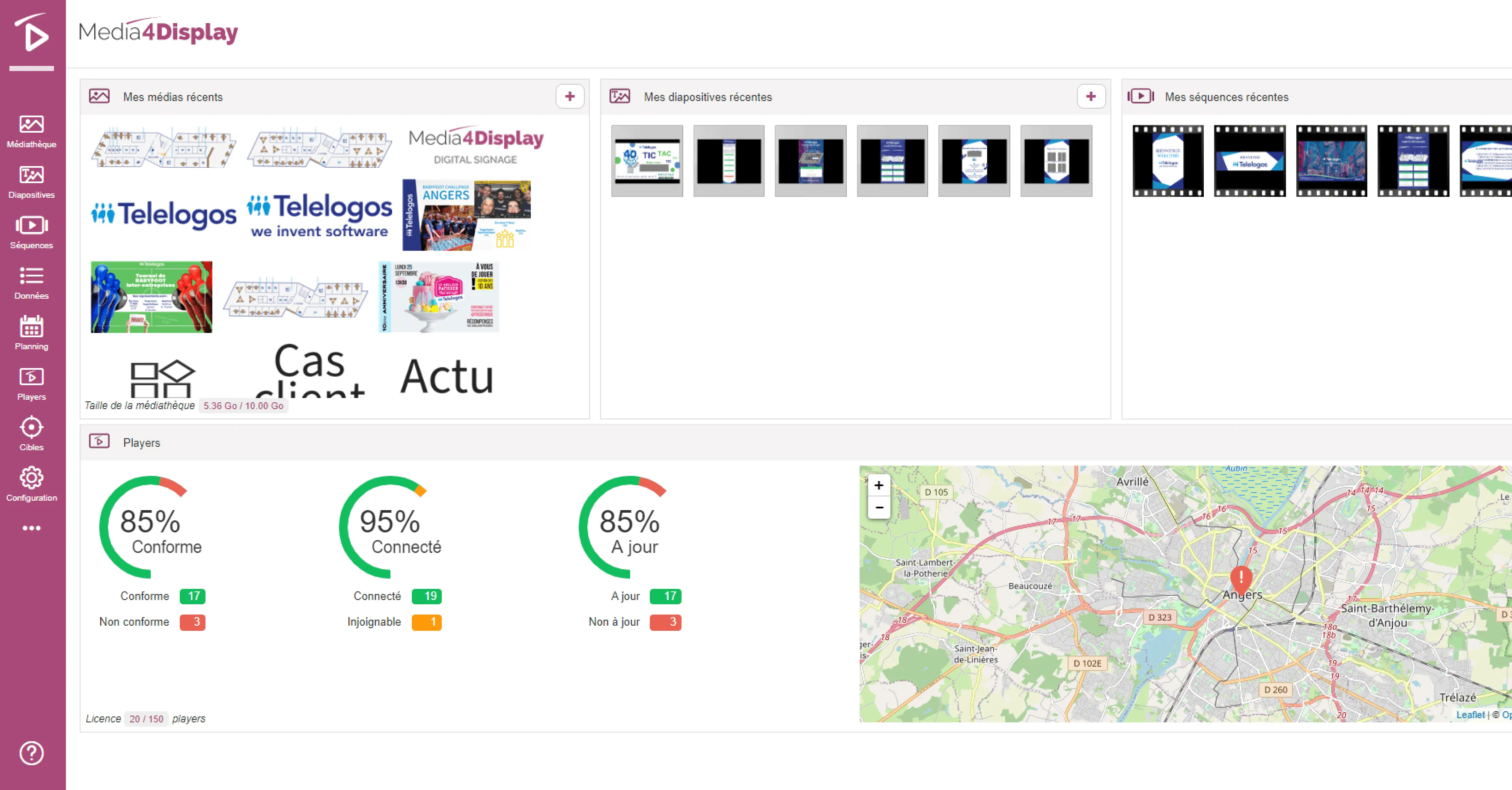The height and width of the screenshot is (790, 1512).
Task: Click the Players panel header icon
Action: [x=99, y=441]
